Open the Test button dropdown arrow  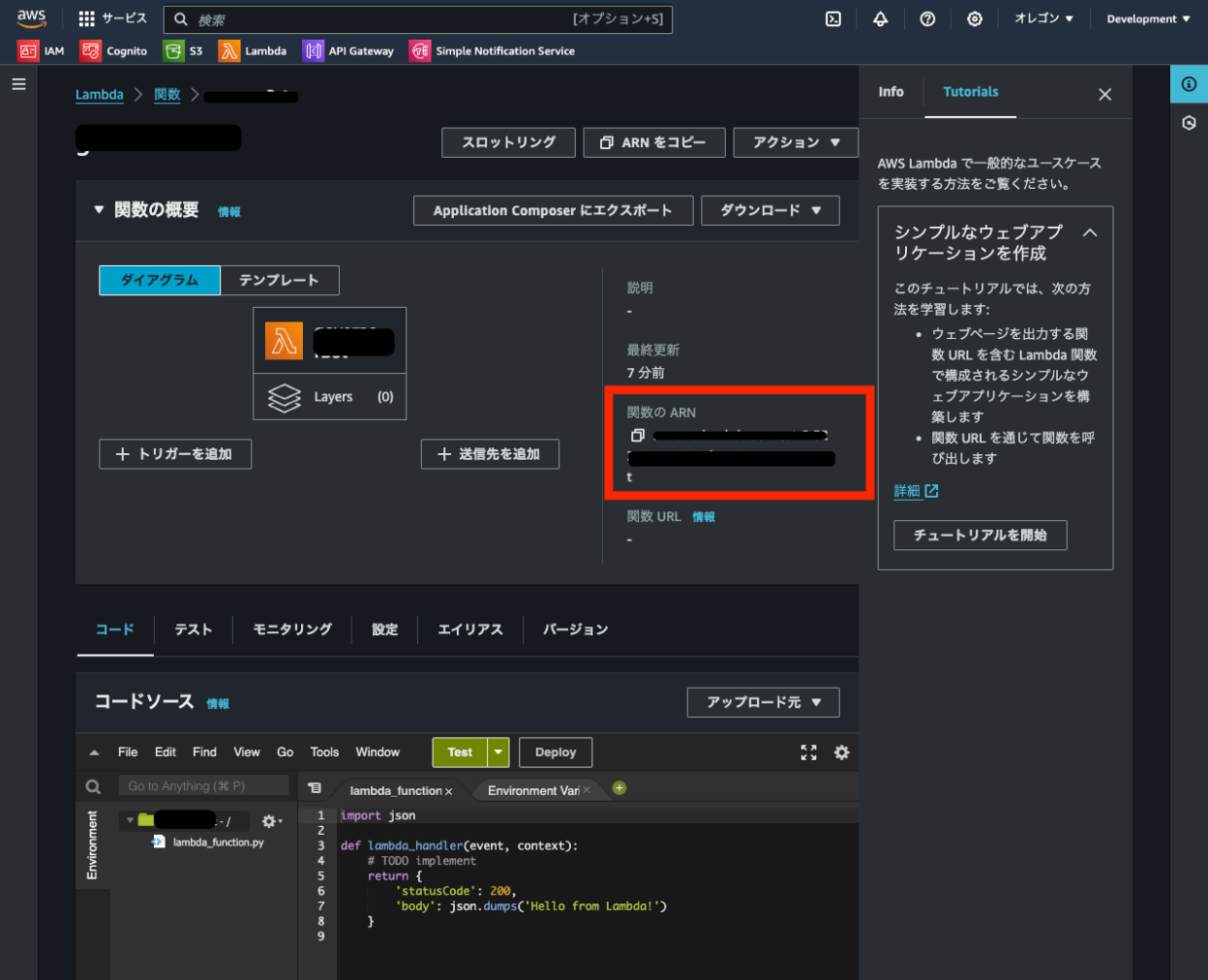coord(499,752)
